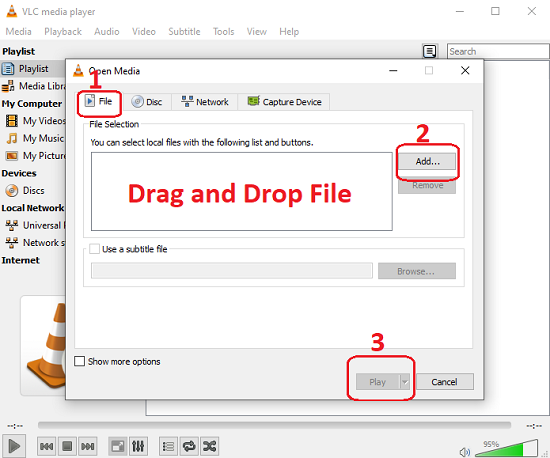This screenshot has width=550, height=458.
Task: Mute audio via speaker icon
Action: coord(465,452)
